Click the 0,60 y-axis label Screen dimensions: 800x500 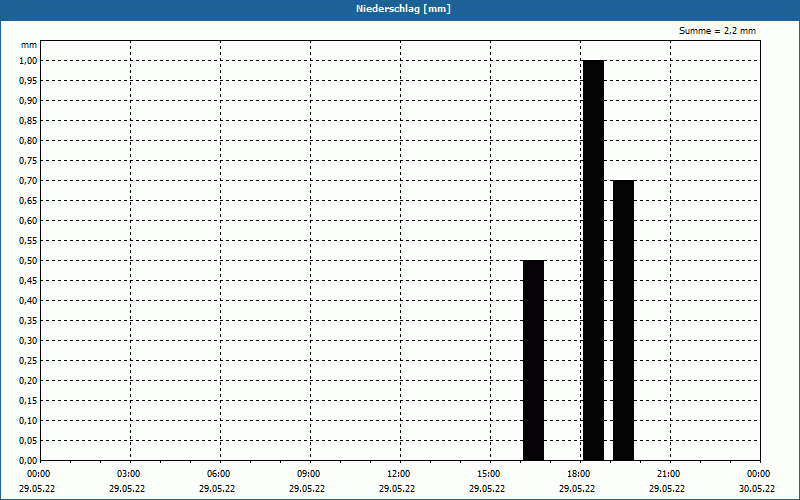pos(28,221)
